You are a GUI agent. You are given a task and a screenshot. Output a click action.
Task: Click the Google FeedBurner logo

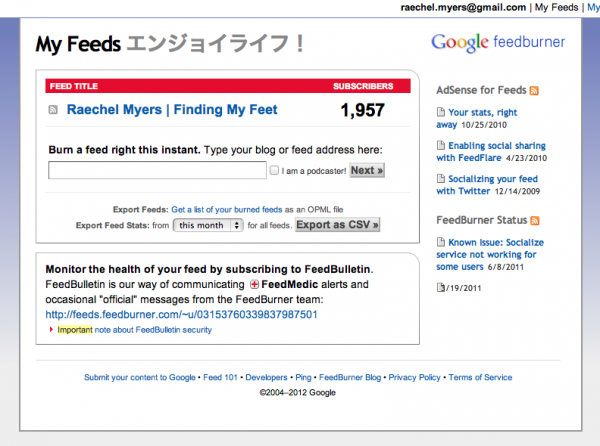coord(497,43)
